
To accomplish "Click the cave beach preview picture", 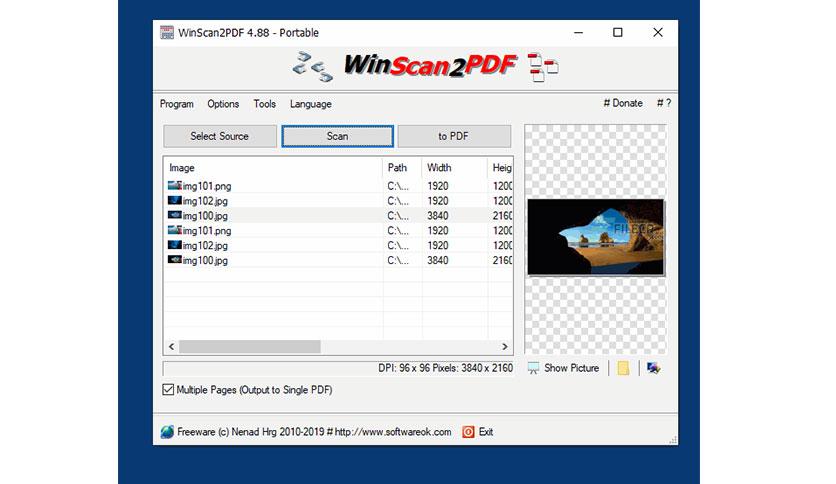I will click(596, 237).
